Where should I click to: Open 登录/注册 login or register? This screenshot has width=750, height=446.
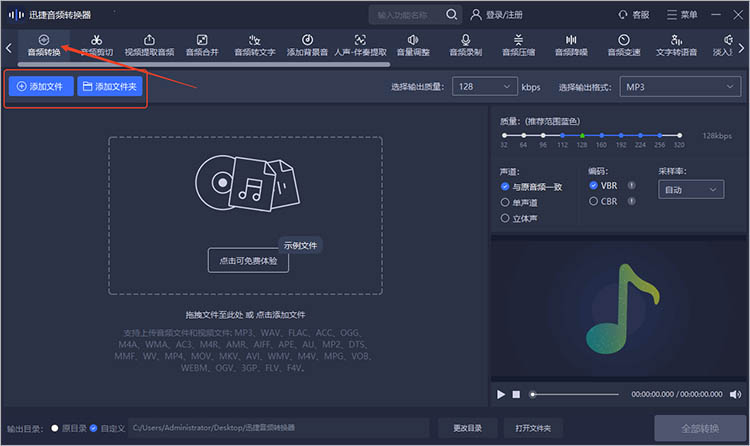(x=496, y=15)
